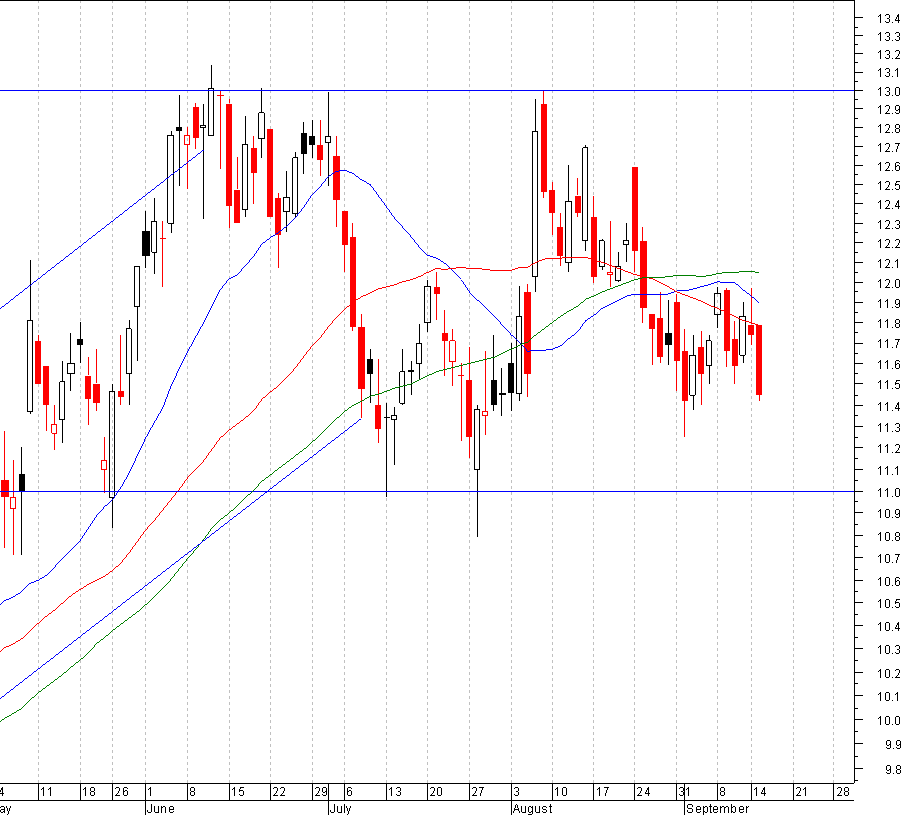Select the date label 22 on time axis
This screenshot has height=815, width=905.
279,791
